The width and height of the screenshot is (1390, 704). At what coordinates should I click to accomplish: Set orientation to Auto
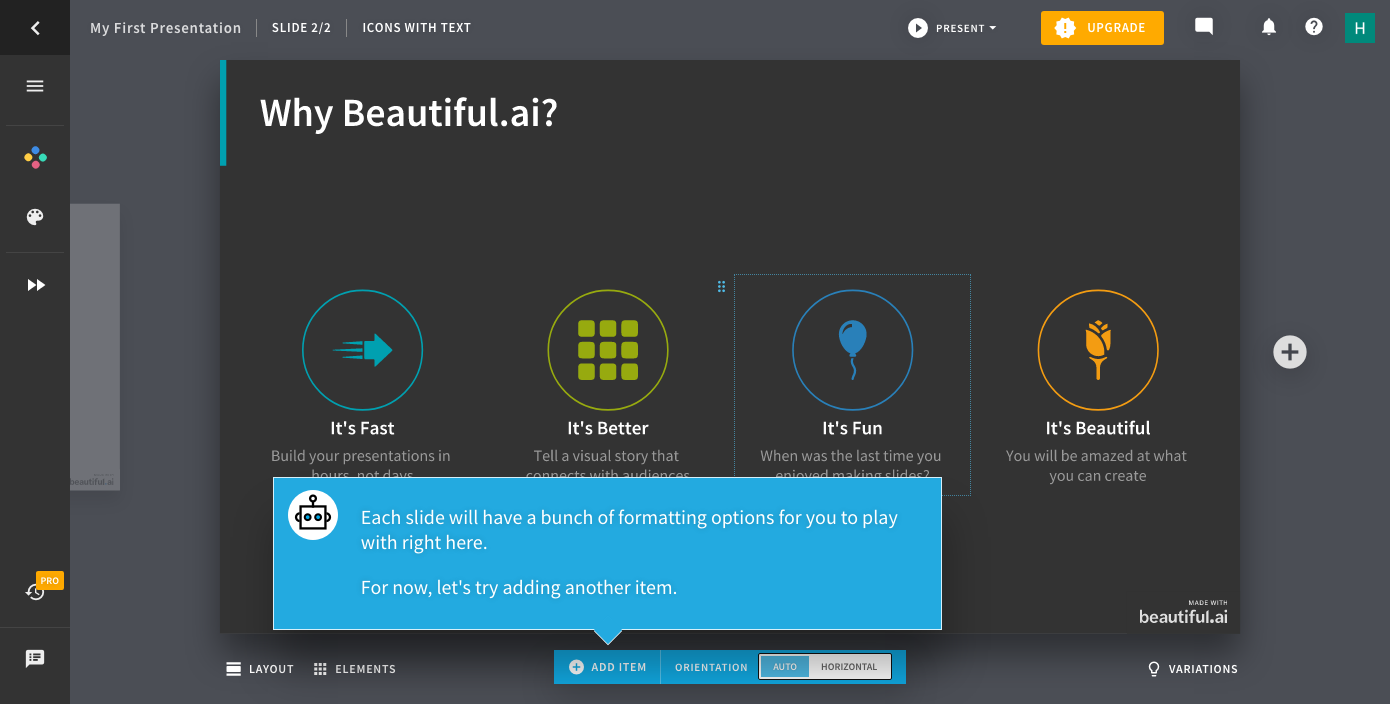pos(785,667)
